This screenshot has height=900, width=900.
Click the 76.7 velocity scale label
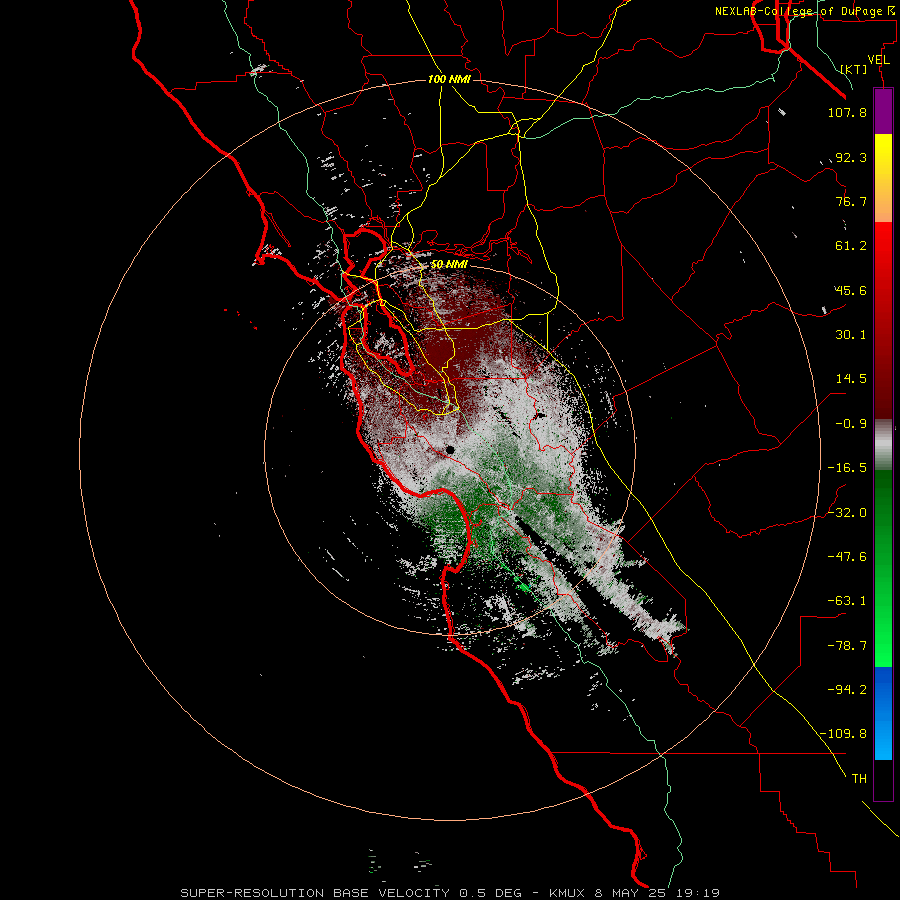click(x=851, y=201)
